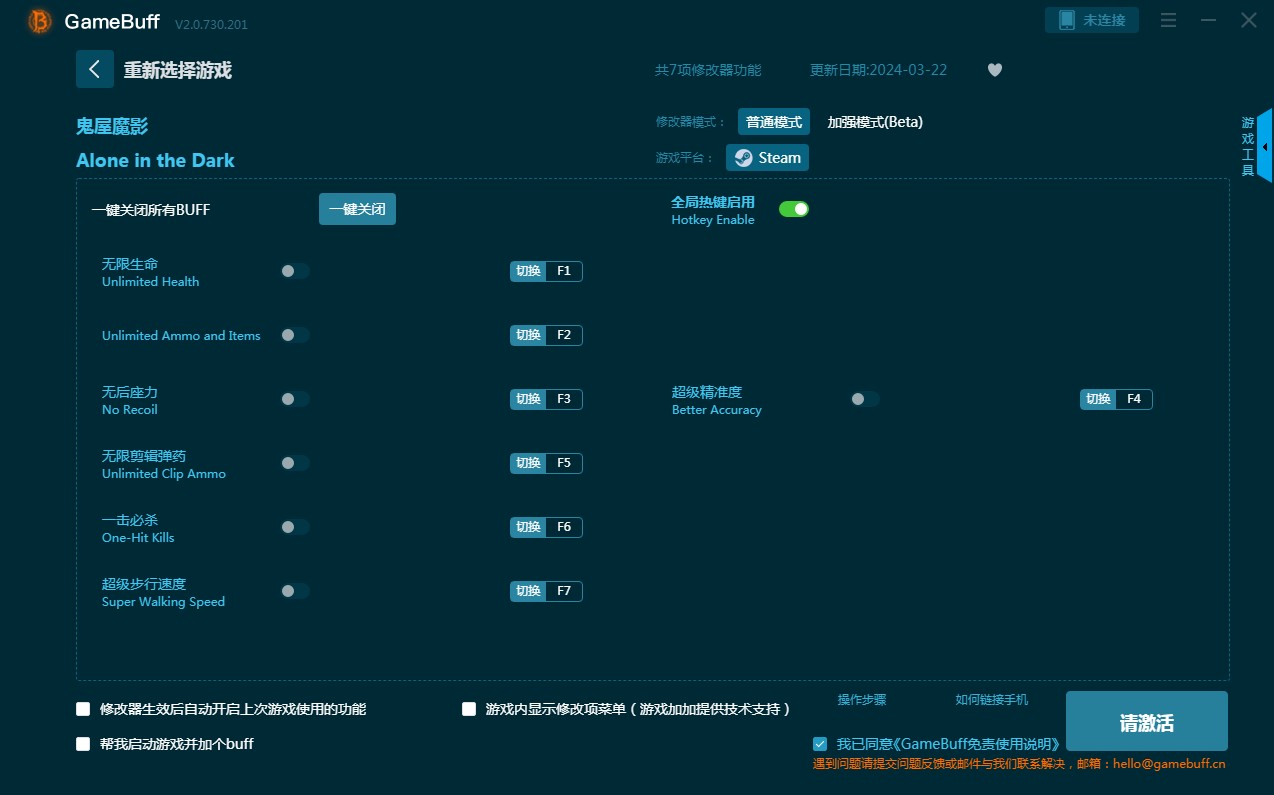Image resolution: width=1274 pixels, height=795 pixels.
Task: Click the heart favorite icon
Action: pyautogui.click(x=994, y=70)
